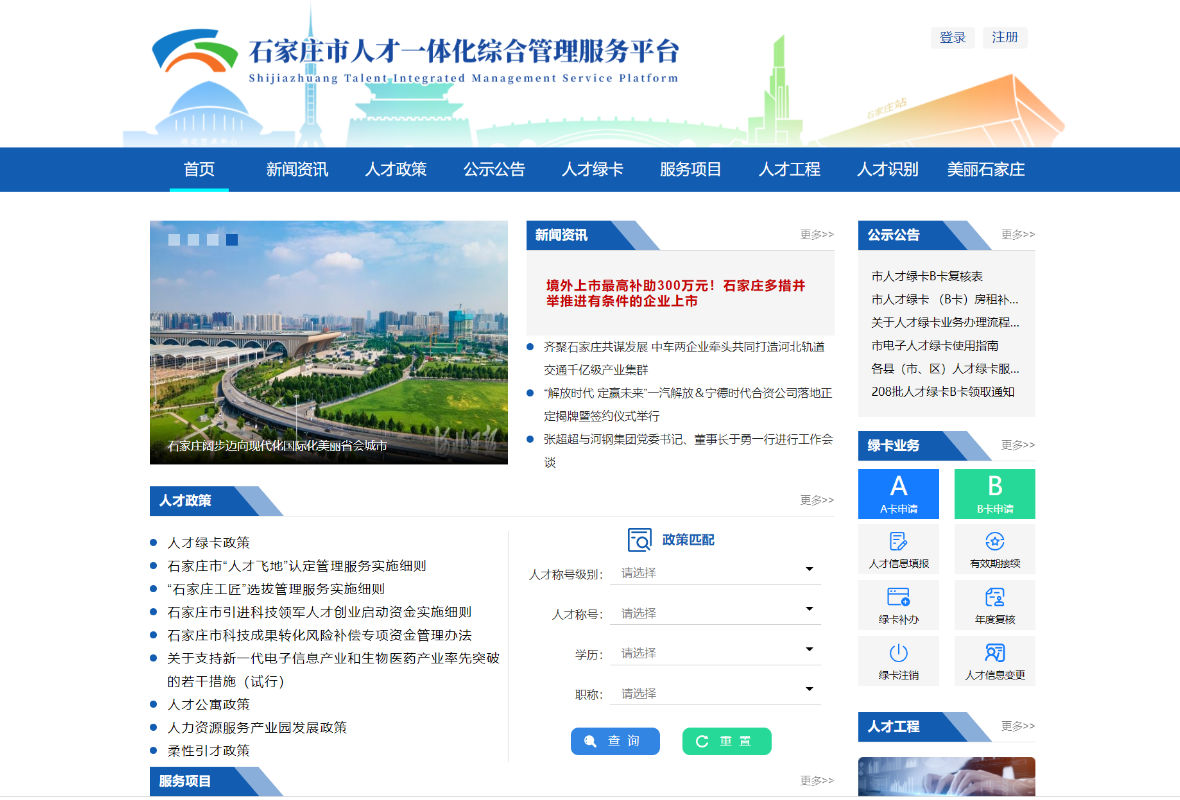Open the 人才政策 navigation menu item
The width and height of the screenshot is (1180, 800).
click(395, 169)
